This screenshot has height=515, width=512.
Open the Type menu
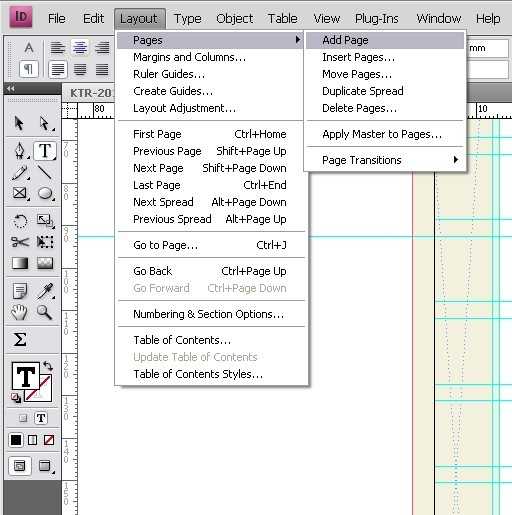pyautogui.click(x=188, y=19)
